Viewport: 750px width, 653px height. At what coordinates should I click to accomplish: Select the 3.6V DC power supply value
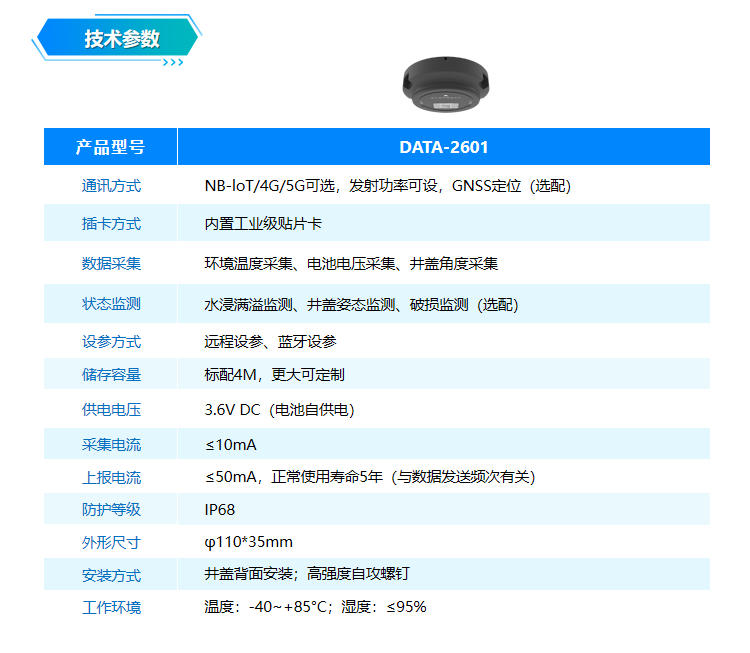click(279, 410)
